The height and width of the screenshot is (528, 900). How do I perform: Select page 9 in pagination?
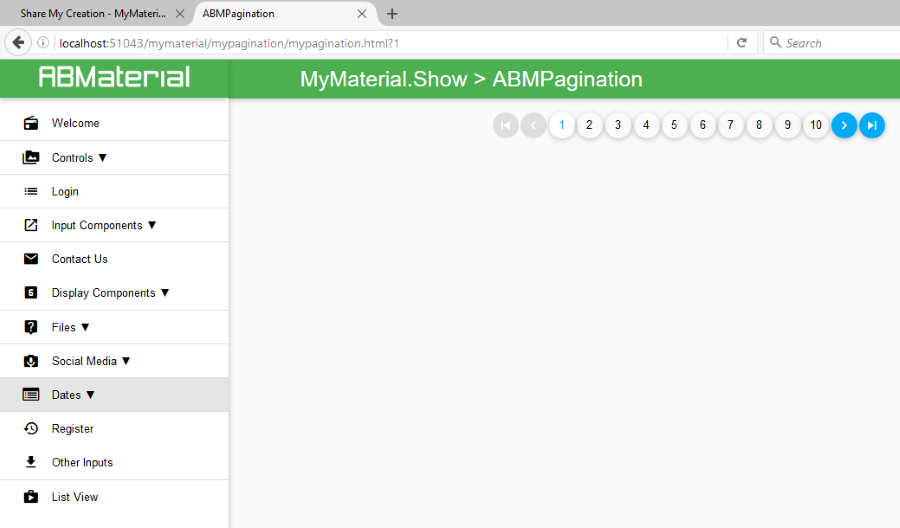[788, 125]
